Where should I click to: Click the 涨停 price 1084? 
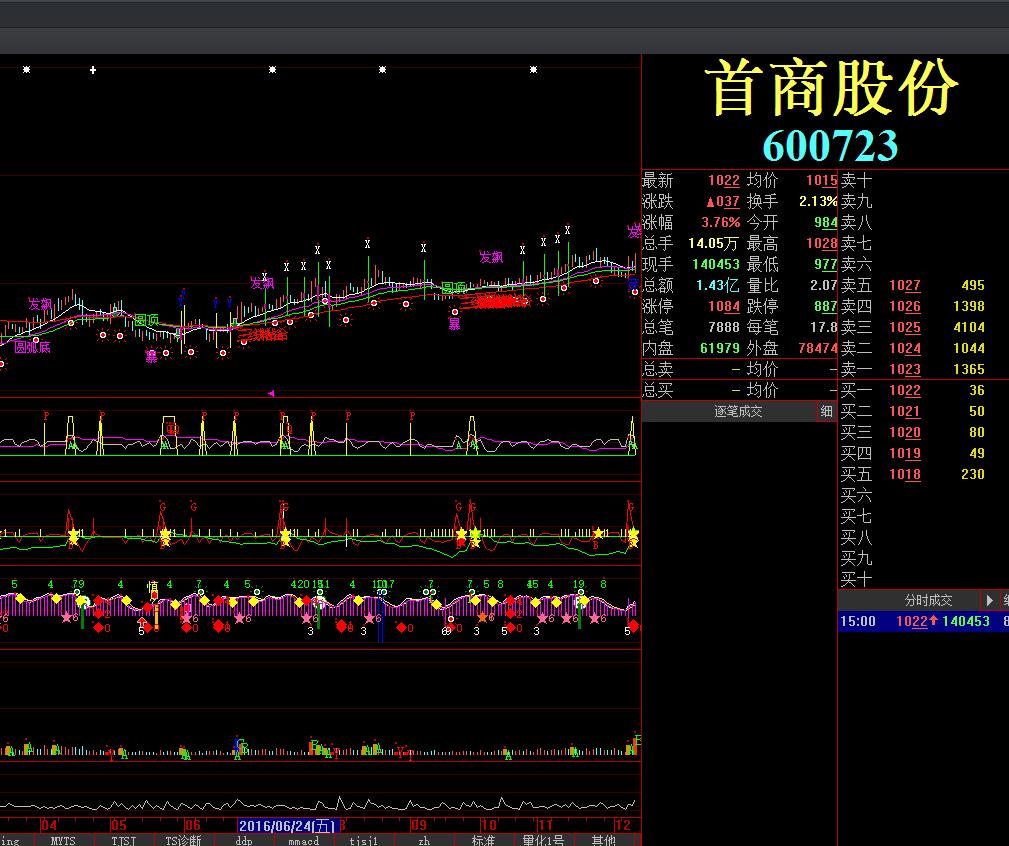[x=724, y=306]
